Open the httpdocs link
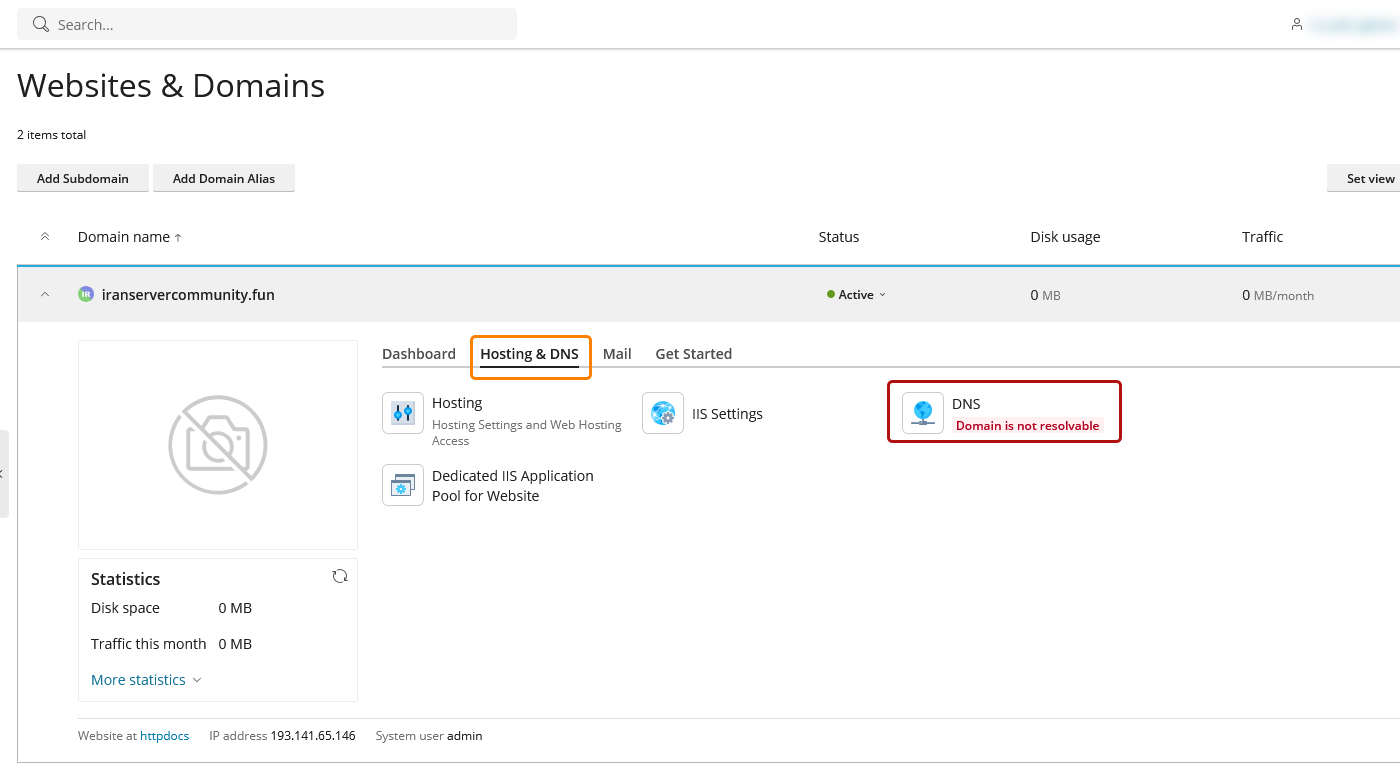1400x776 pixels. tap(164, 736)
